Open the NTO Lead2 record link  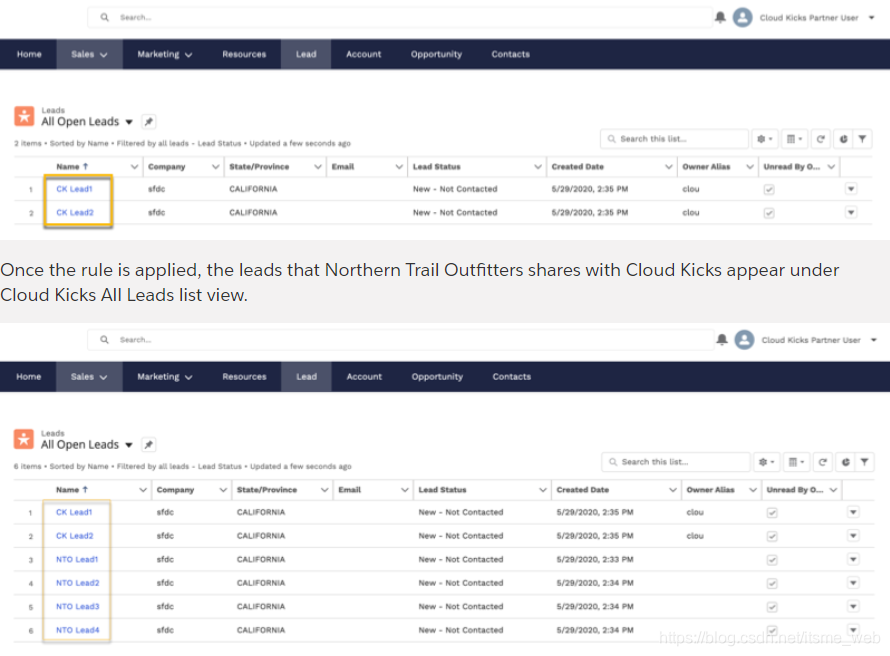78,583
